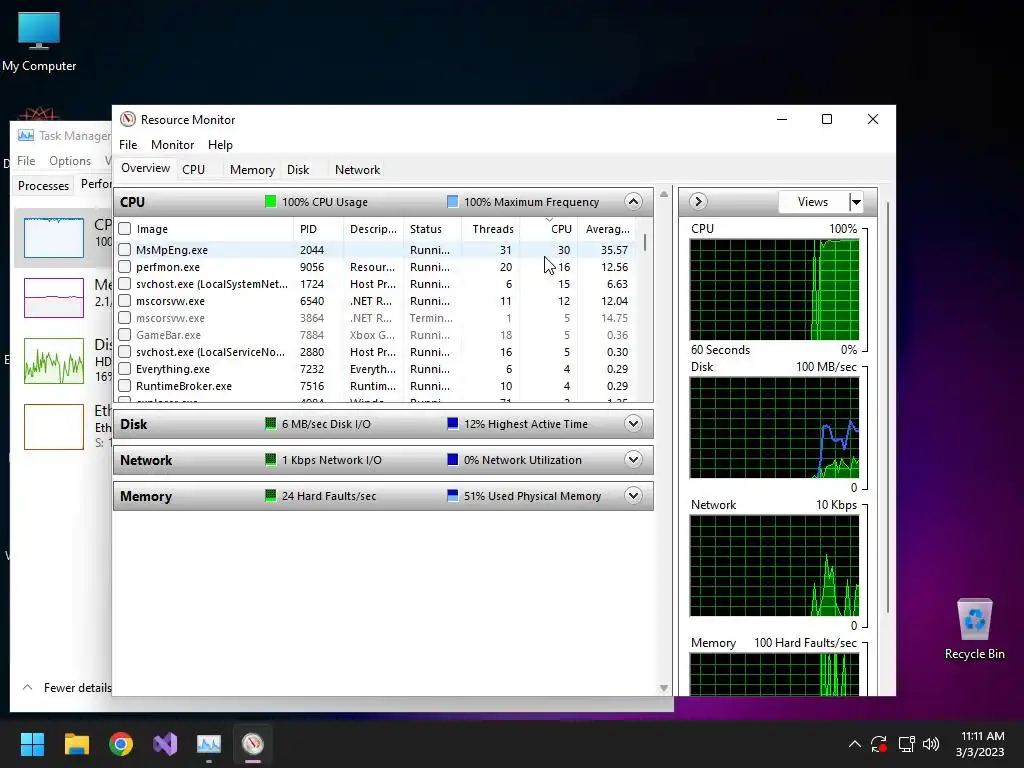
Task: Click blue Used Physical Memory swatch
Action: tap(453, 496)
